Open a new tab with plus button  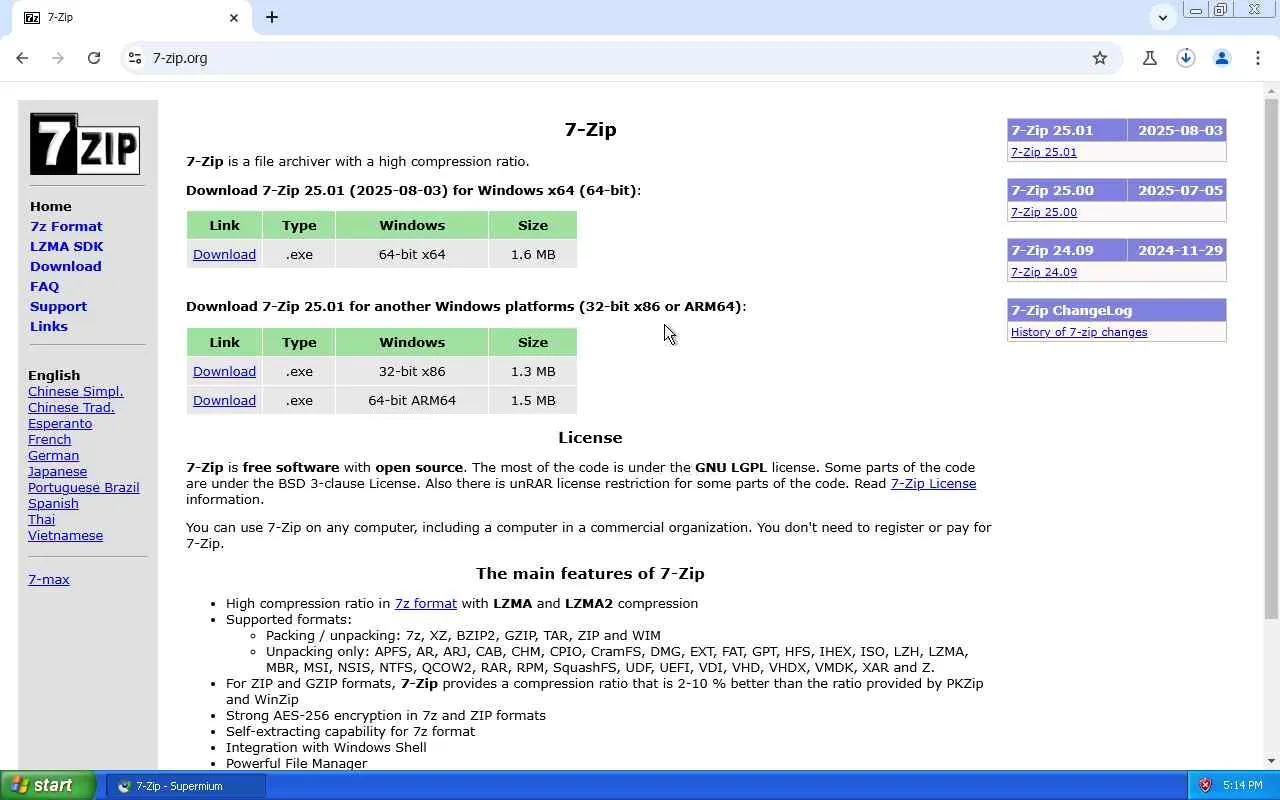pyautogui.click(x=272, y=17)
